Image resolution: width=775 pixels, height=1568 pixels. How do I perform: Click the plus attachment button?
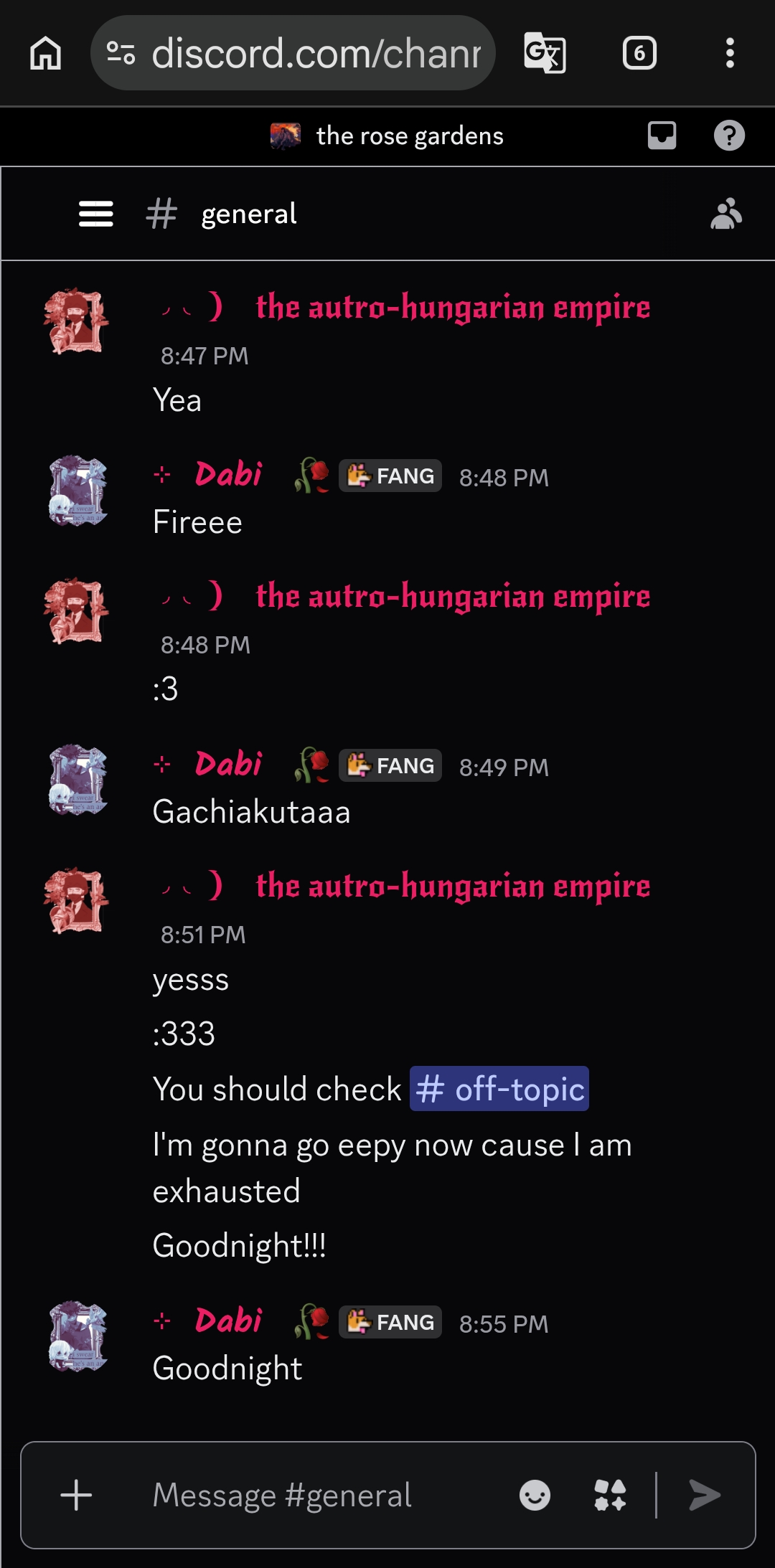(76, 1496)
